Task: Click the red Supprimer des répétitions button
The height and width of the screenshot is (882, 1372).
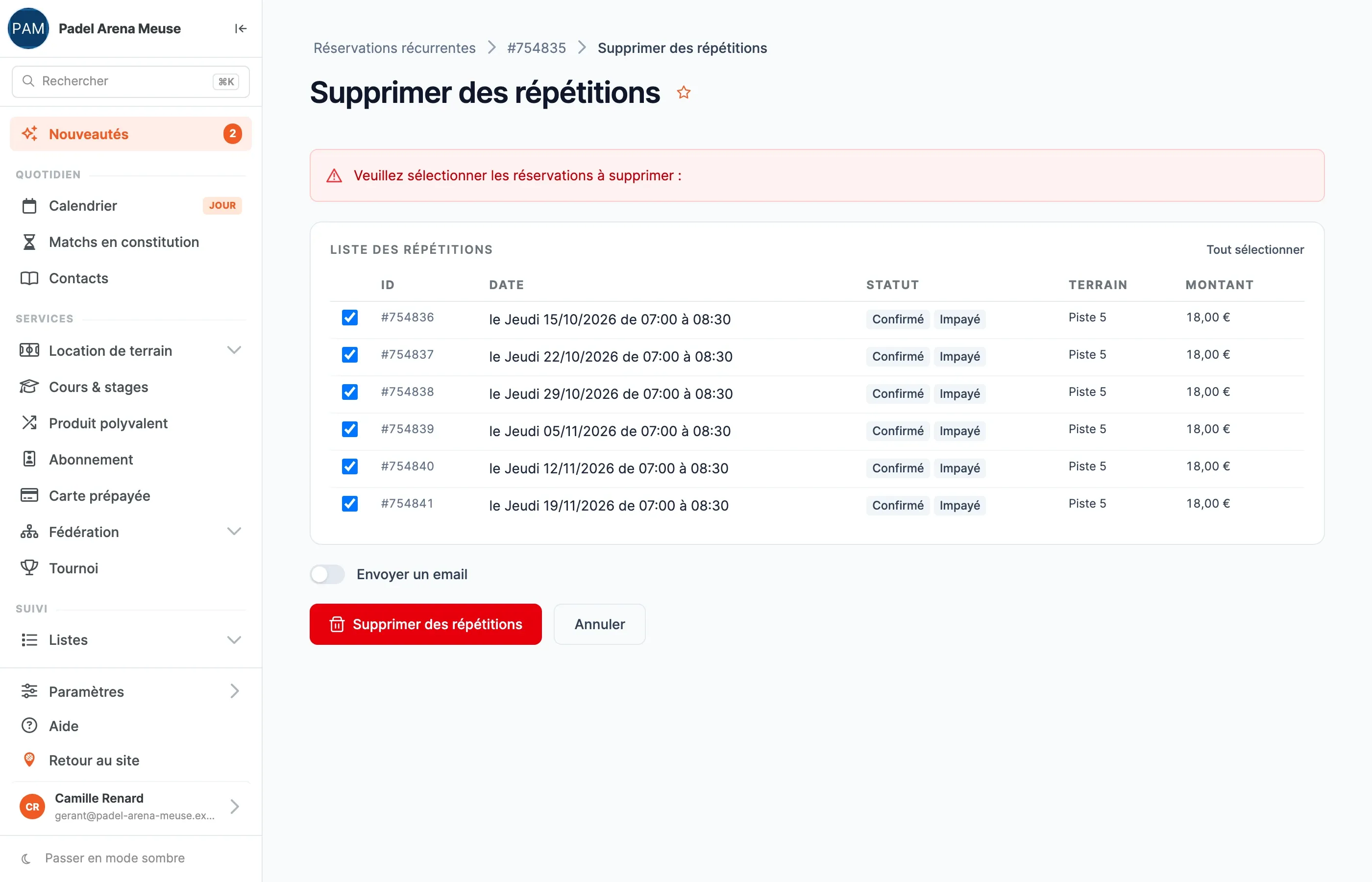Action: tap(425, 624)
